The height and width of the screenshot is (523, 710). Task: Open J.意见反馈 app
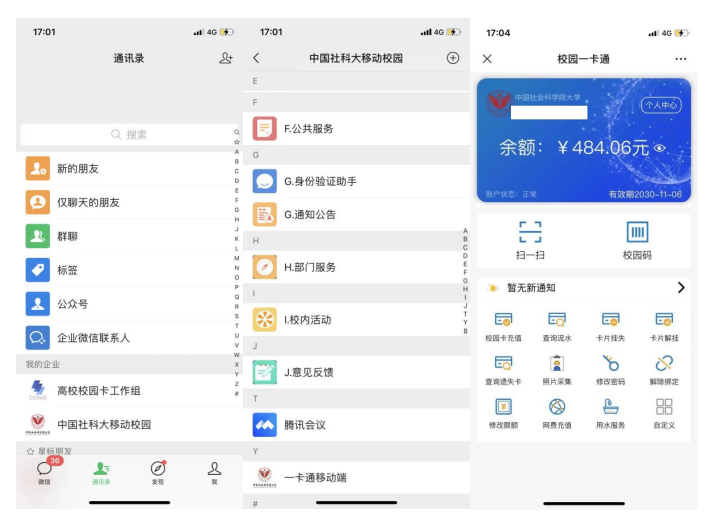point(356,372)
